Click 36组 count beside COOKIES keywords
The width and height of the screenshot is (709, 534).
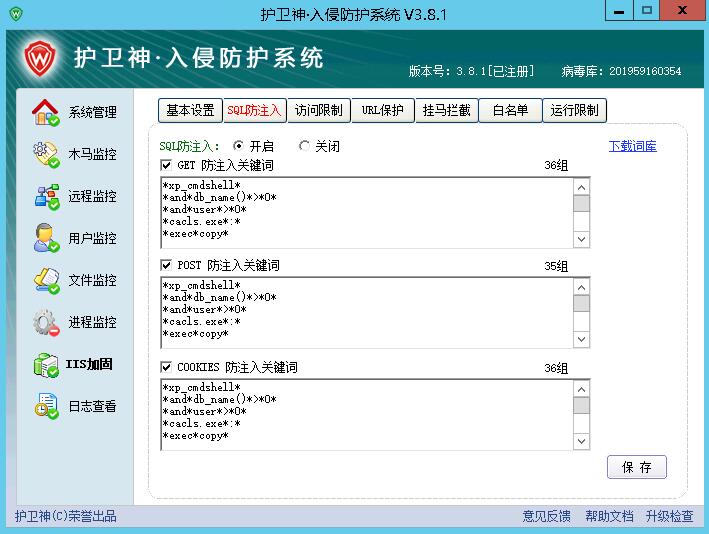point(556,368)
